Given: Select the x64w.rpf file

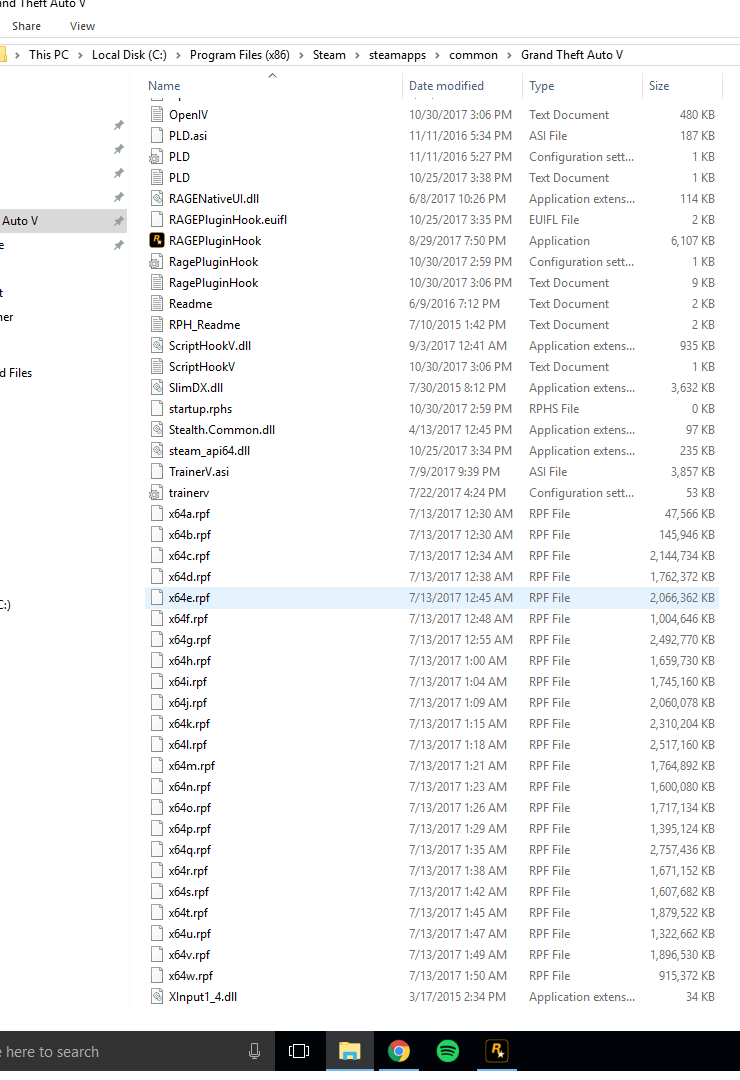Looking at the screenshot, I should point(432,976).
